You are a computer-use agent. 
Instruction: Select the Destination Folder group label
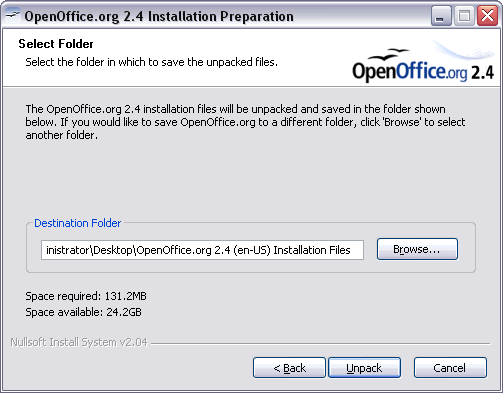[78, 223]
